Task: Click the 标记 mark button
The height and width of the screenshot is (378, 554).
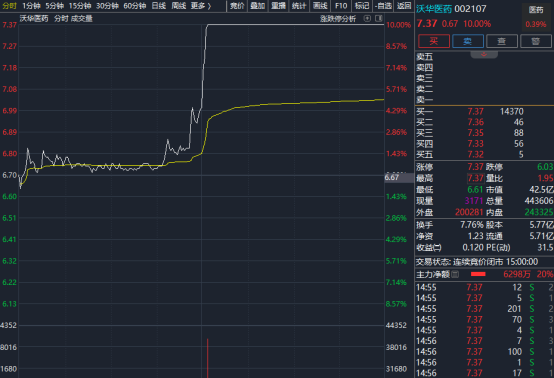Action: point(362,6)
